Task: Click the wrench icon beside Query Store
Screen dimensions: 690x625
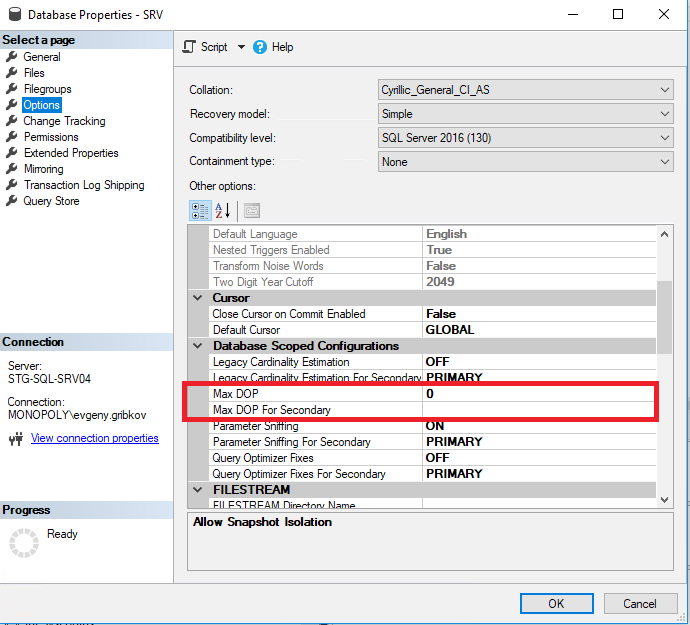Action: tap(11, 200)
